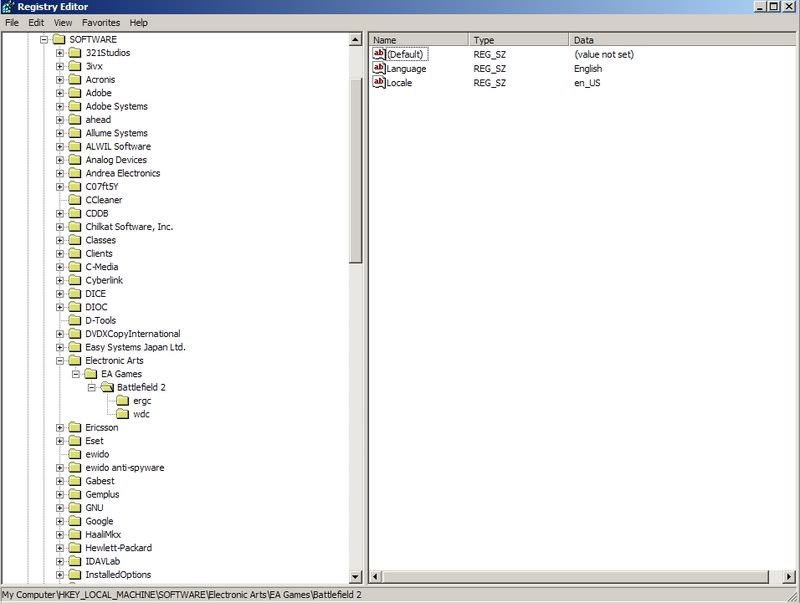Sort values by the Name column header
This screenshot has height=603, width=800.
point(418,40)
